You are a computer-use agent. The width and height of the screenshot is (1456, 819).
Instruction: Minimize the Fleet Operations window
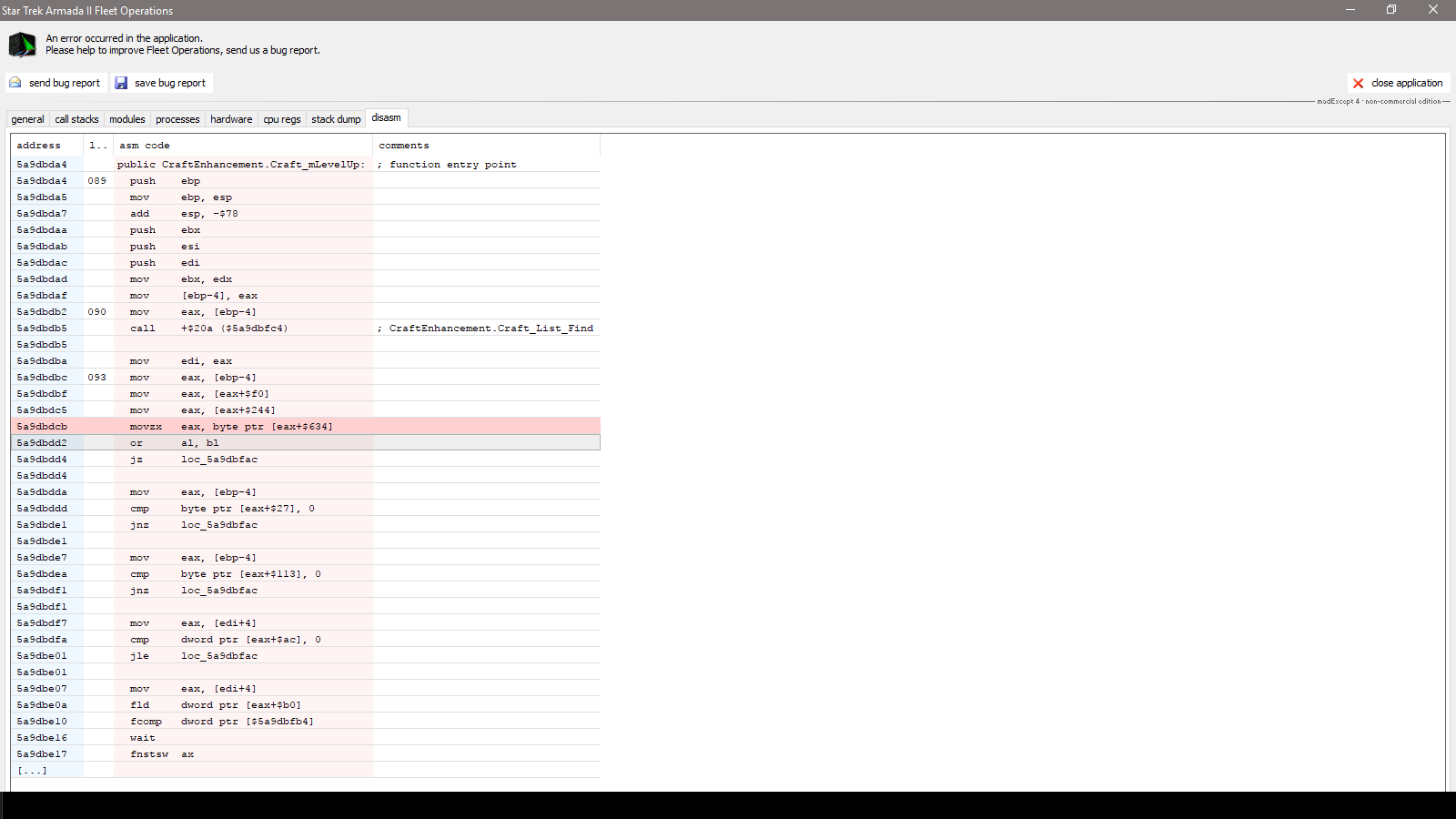click(1350, 9)
